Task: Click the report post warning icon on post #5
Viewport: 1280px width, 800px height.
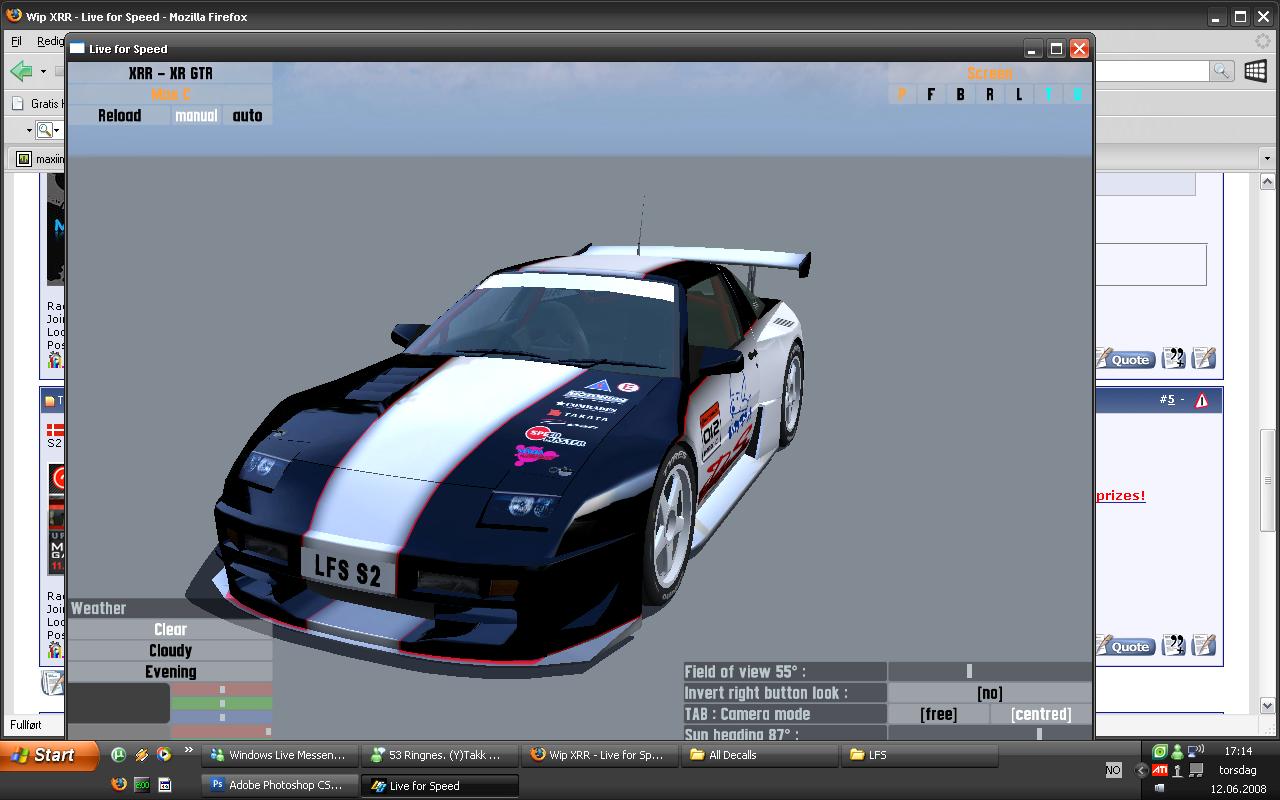Action: click(x=1201, y=400)
